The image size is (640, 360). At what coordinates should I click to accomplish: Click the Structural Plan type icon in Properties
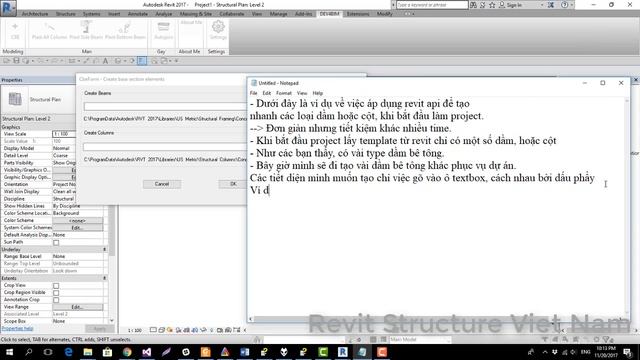coord(15,99)
